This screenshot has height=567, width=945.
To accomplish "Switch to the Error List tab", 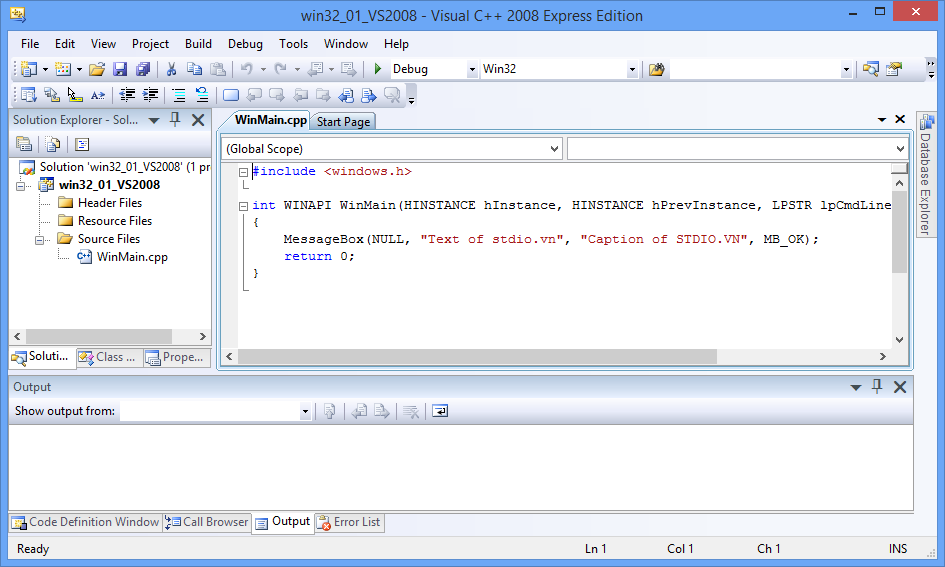I will point(350,522).
